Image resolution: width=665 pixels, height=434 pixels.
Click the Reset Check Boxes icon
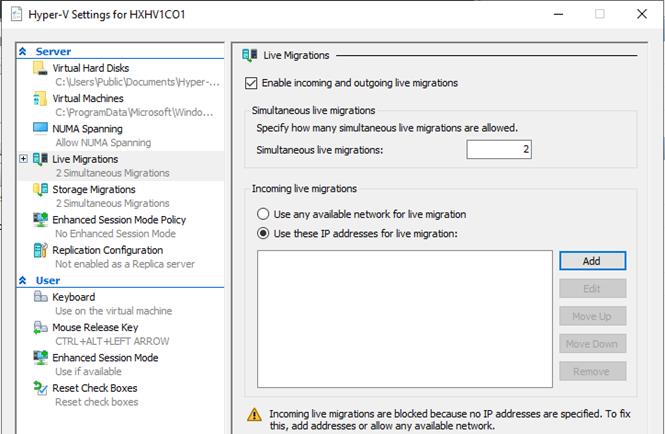(40, 388)
